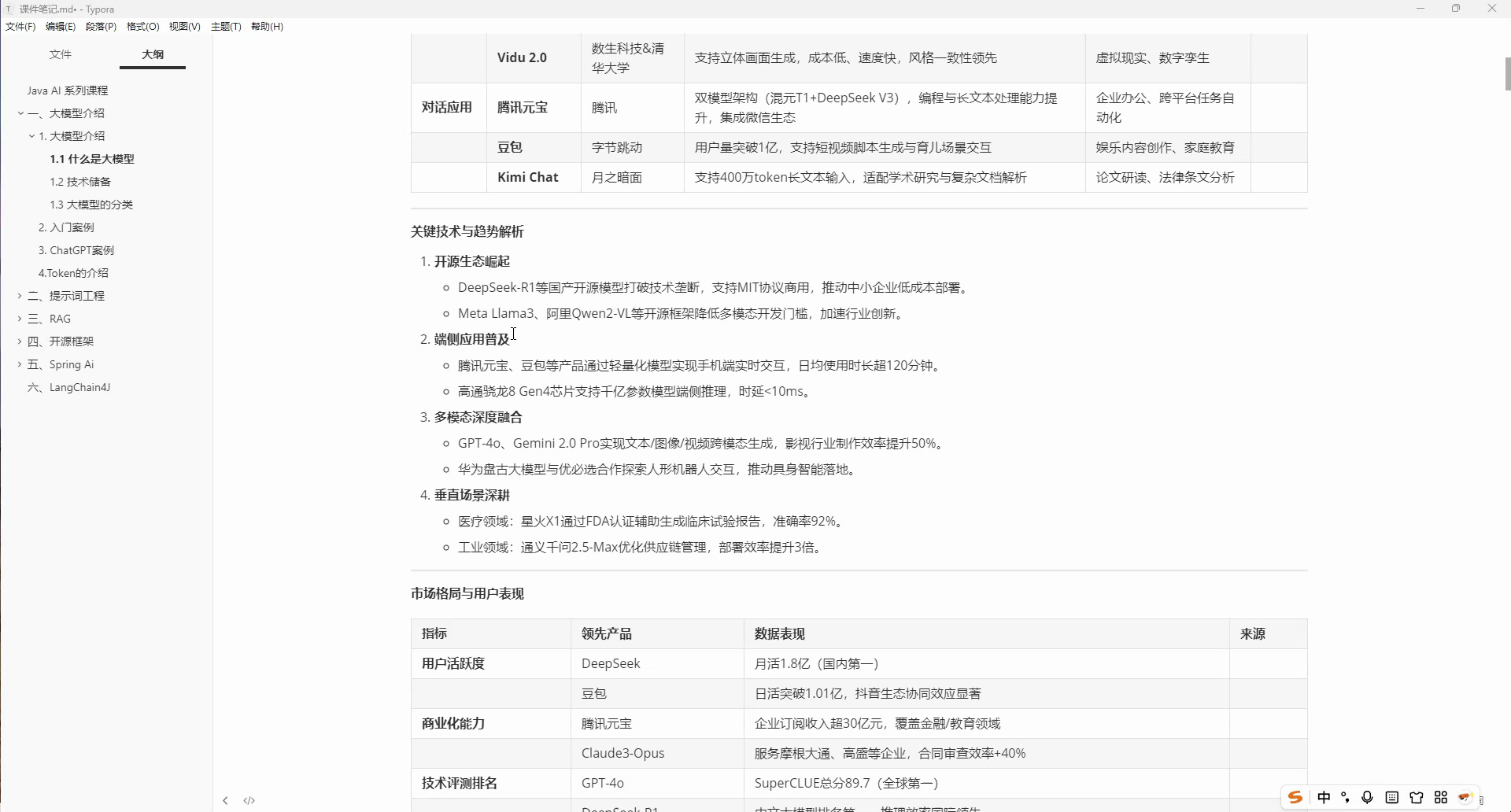Screen dimensions: 1511x812
Task: Open the Sogou soft keyboard
Action: [1392, 797]
